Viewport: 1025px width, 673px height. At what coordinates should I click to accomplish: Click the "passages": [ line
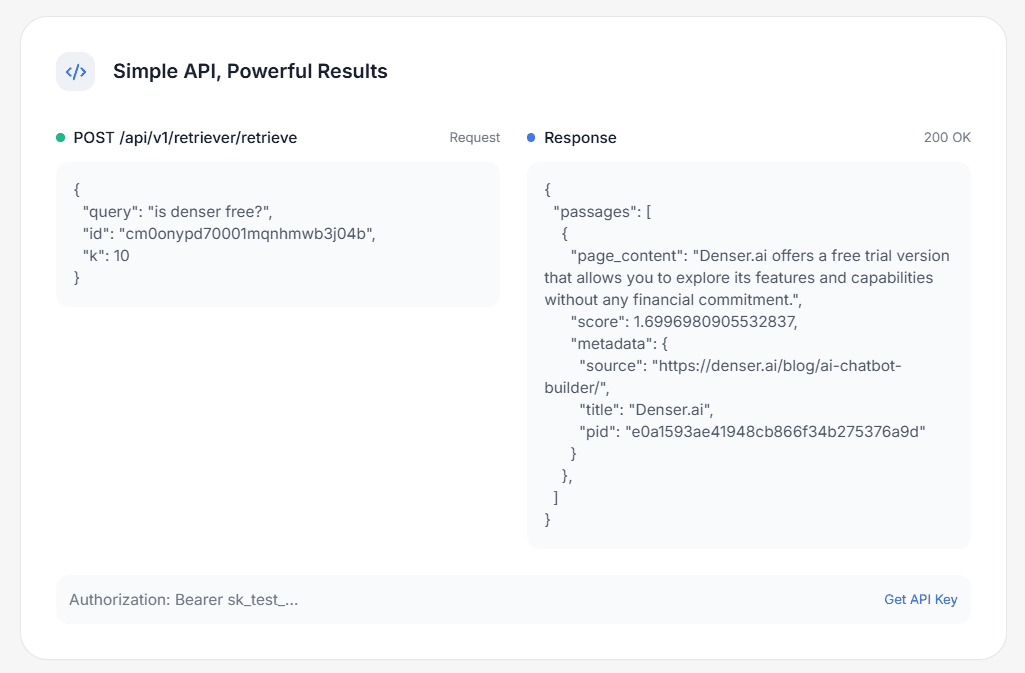tap(602, 212)
